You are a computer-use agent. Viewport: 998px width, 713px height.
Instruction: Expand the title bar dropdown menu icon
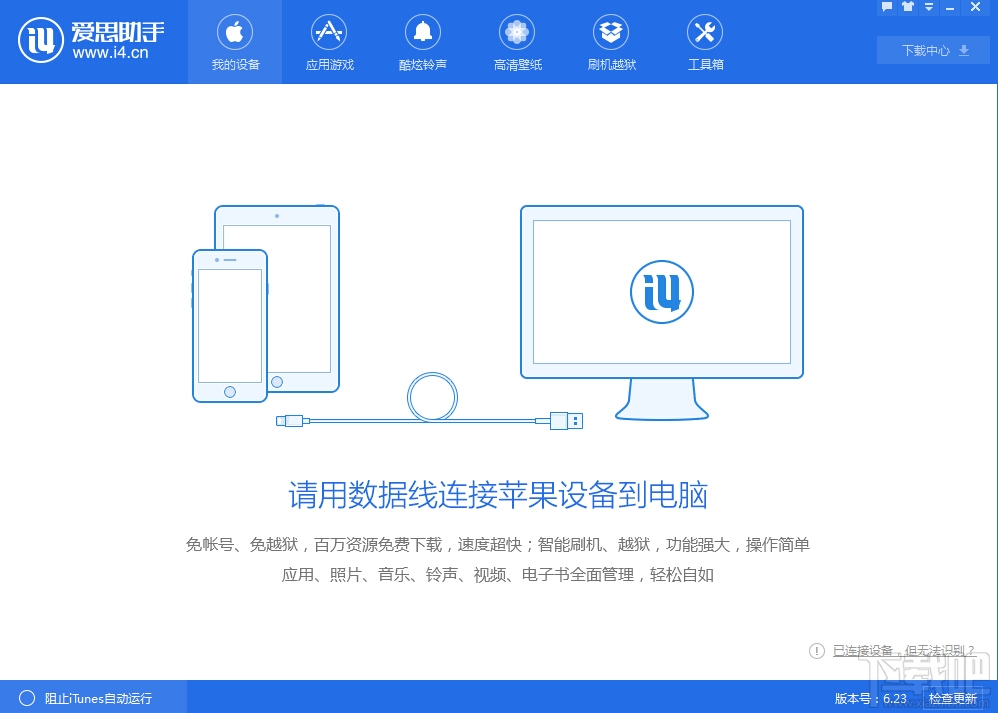(x=929, y=7)
